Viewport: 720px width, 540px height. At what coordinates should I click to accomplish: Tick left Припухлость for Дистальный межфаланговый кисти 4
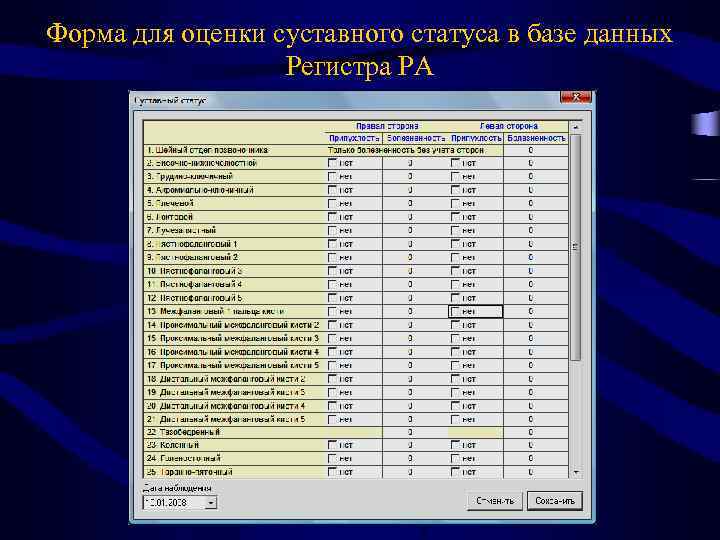[455, 406]
